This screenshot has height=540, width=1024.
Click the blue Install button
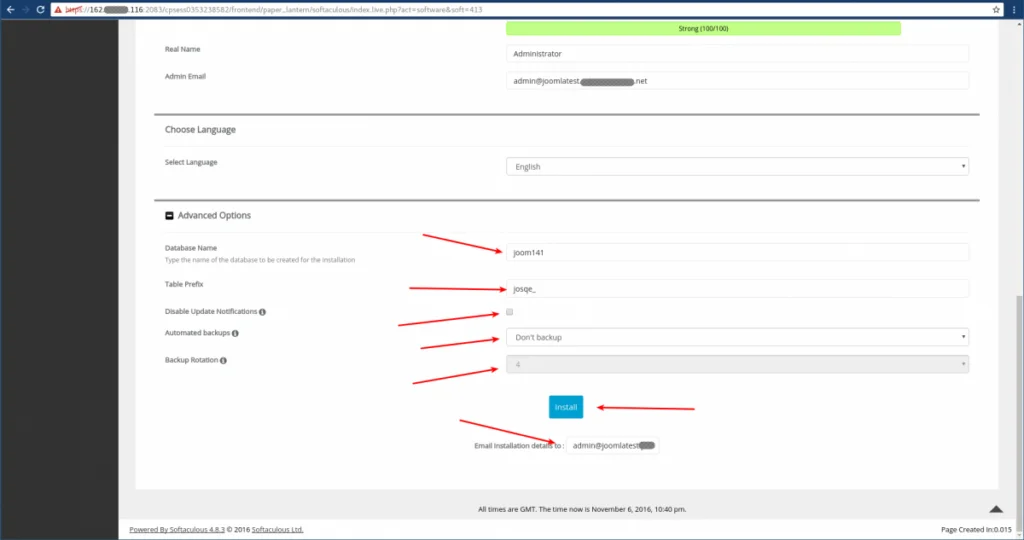[x=566, y=407]
